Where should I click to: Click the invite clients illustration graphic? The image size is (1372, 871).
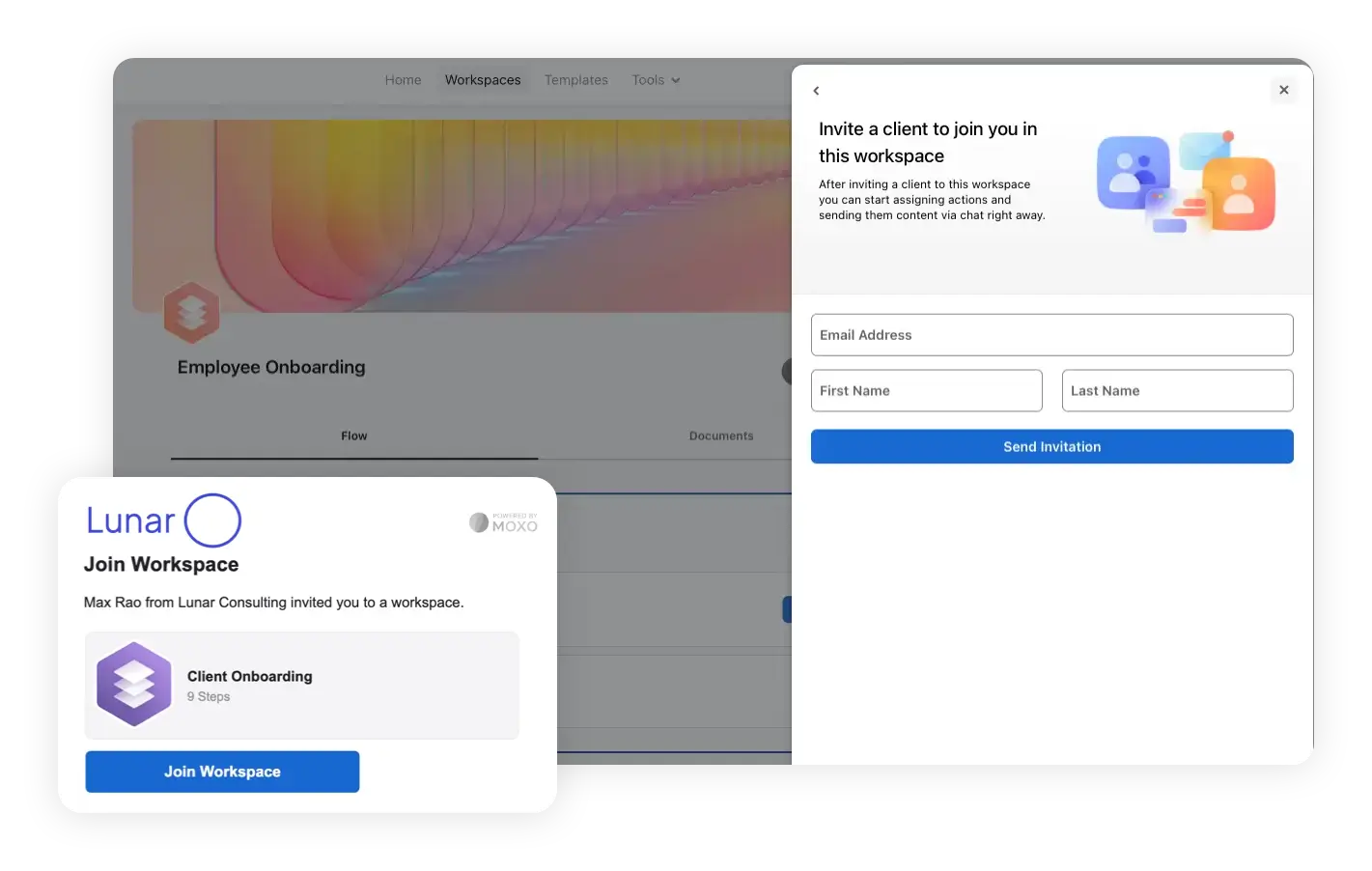coord(1186,183)
